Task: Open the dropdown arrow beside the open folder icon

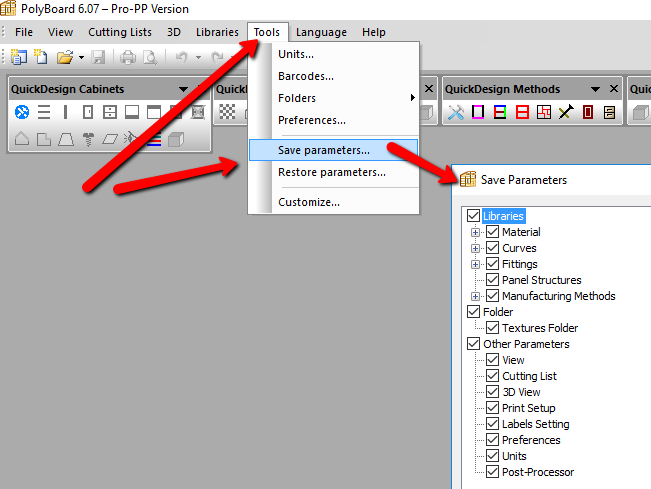Action: 81,57
